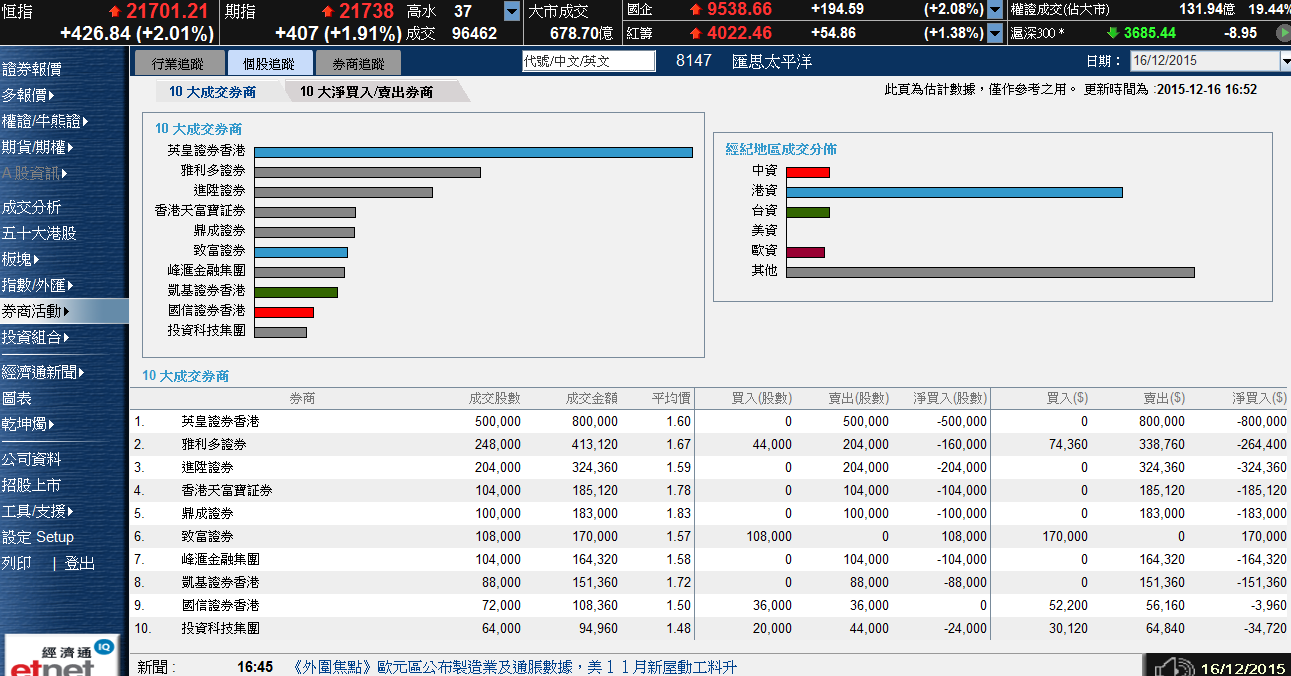Screen dimensions: 1291x676
Task: Open the 期指 futures dropdown arrow
Action: pyautogui.click(x=512, y=12)
